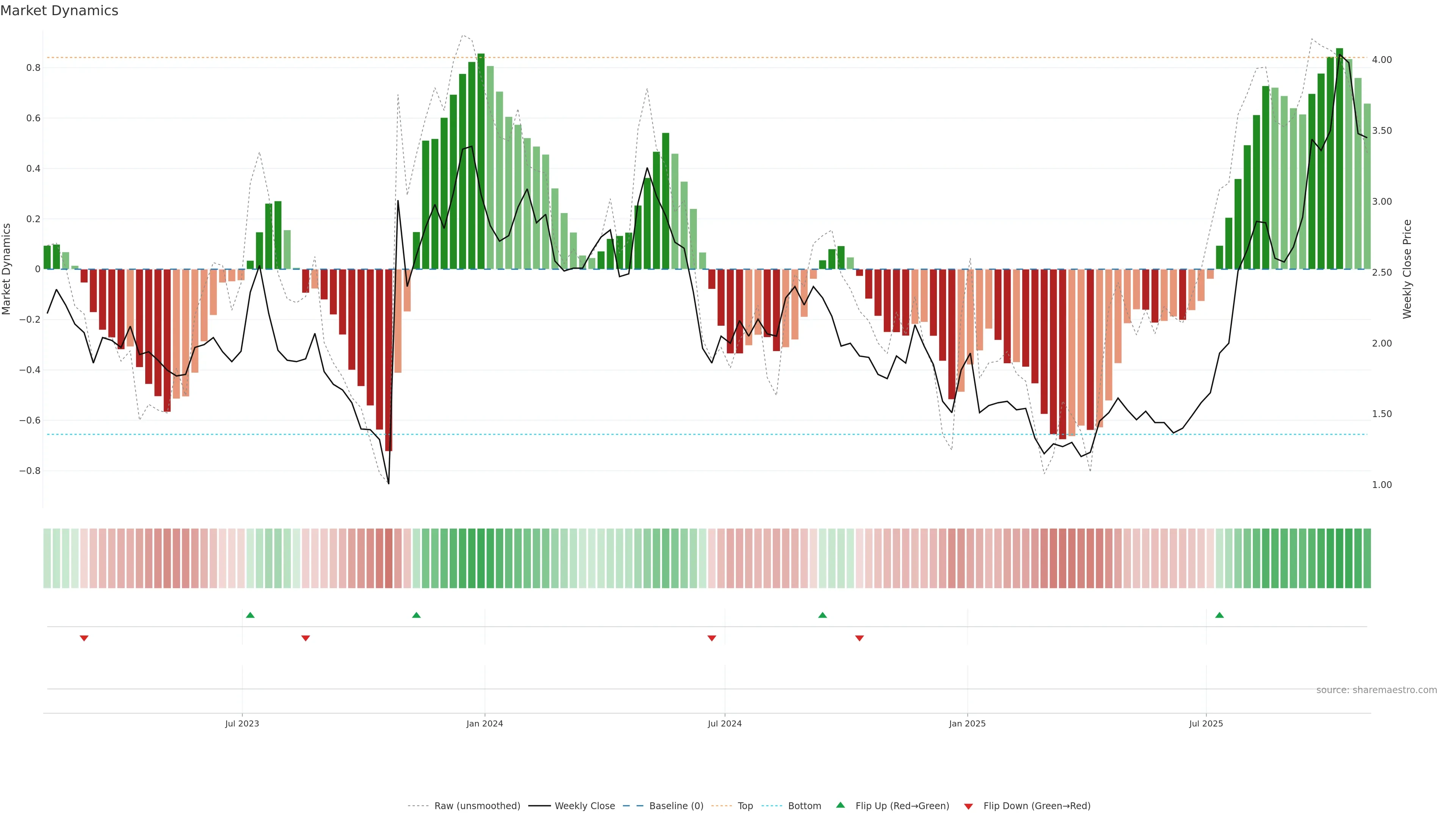The height and width of the screenshot is (819, 1456).
Task: Toggle the Baseline (0) legend entry
Action: pos(676,806)
